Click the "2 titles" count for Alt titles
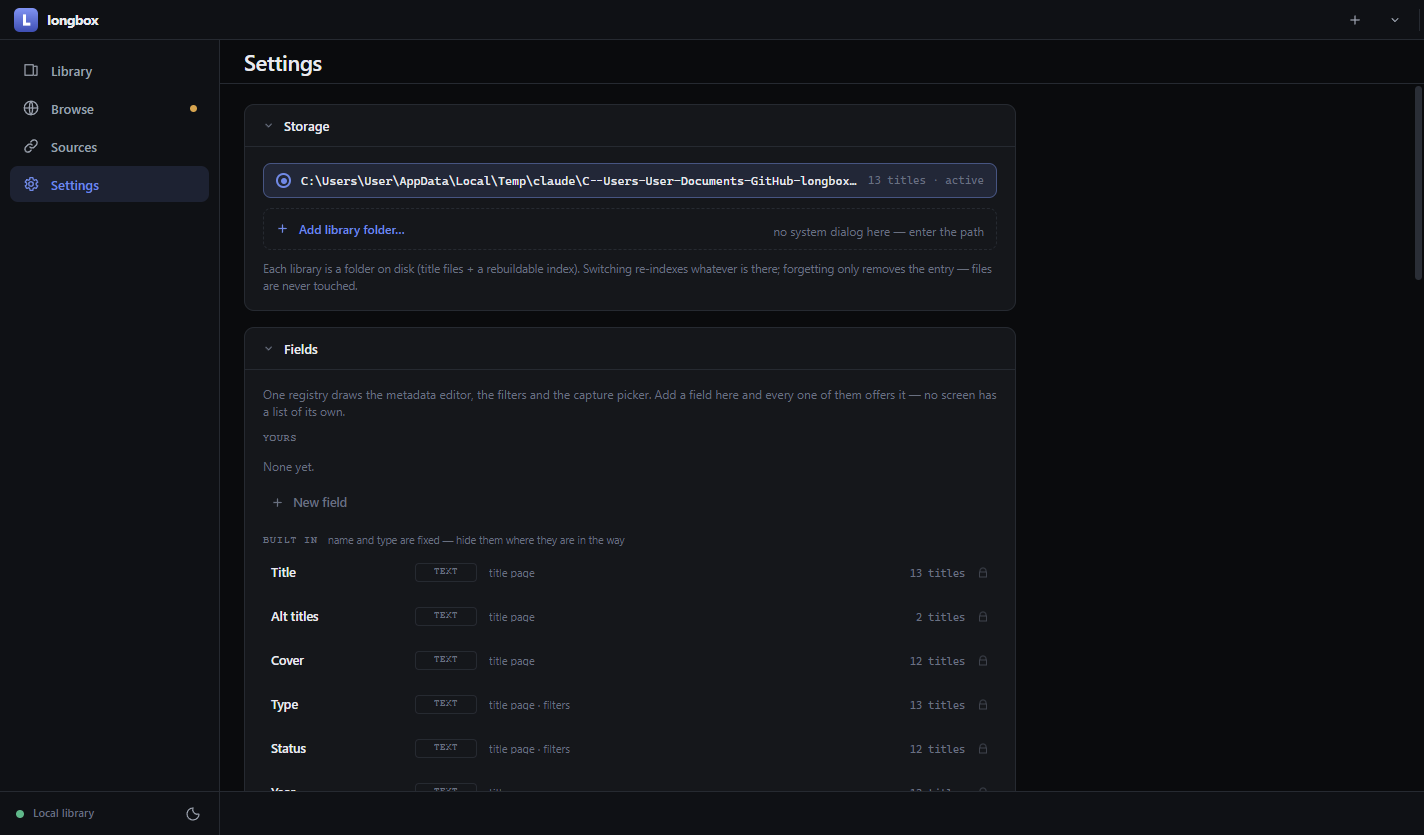This screenshot has height=835, width=1424. (x=940, y=618)
